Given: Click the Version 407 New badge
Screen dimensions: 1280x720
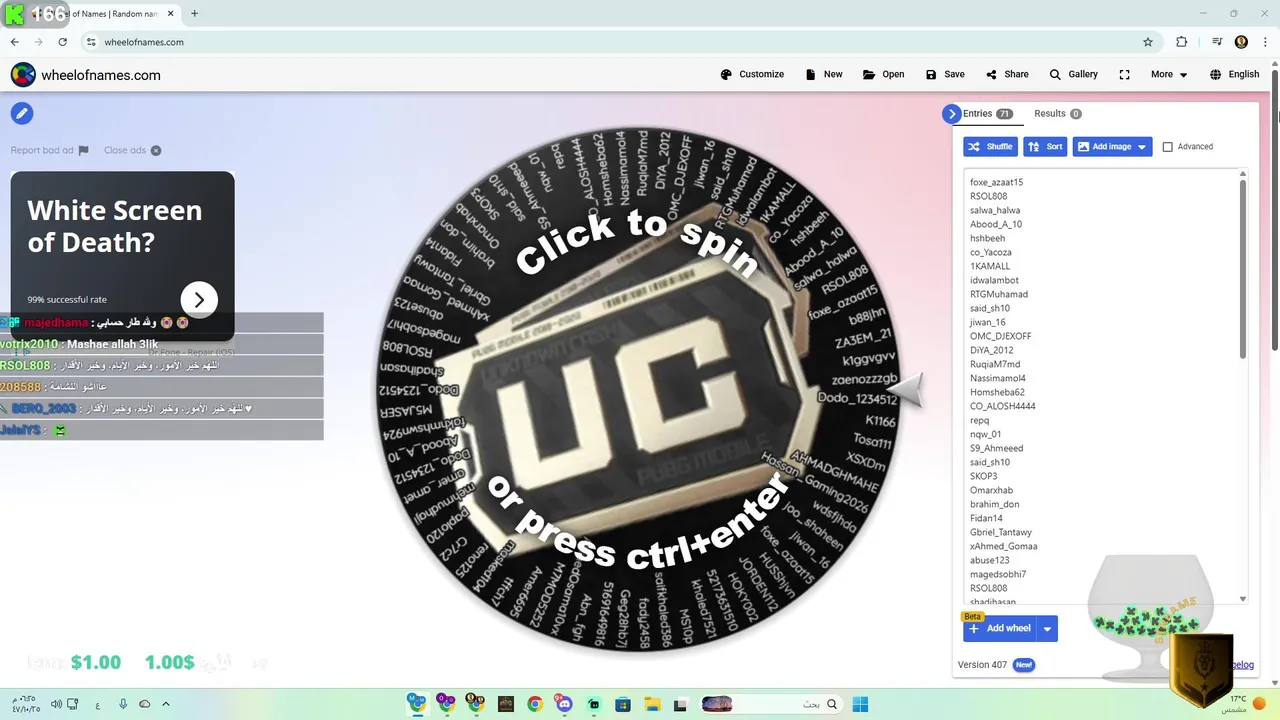Looking at the screenshot, I should click(1023, 665).
